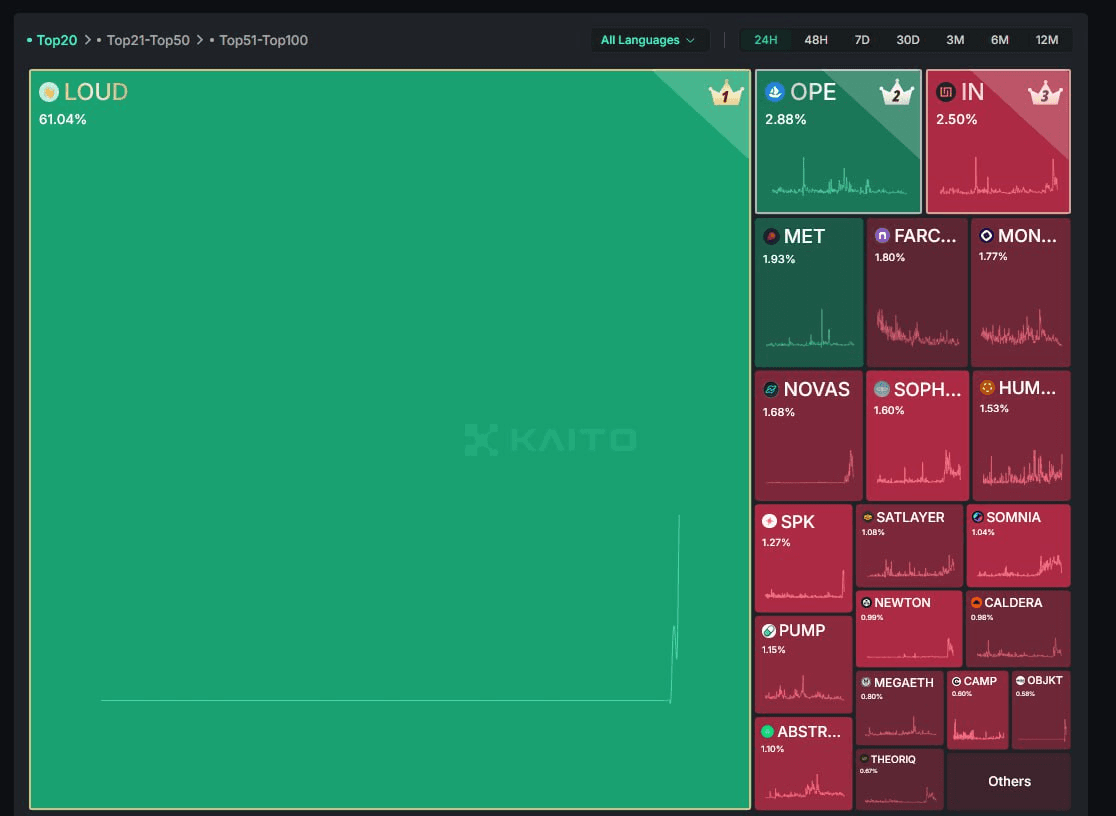Click the SOMNIA token icon

tap(978, 517)
